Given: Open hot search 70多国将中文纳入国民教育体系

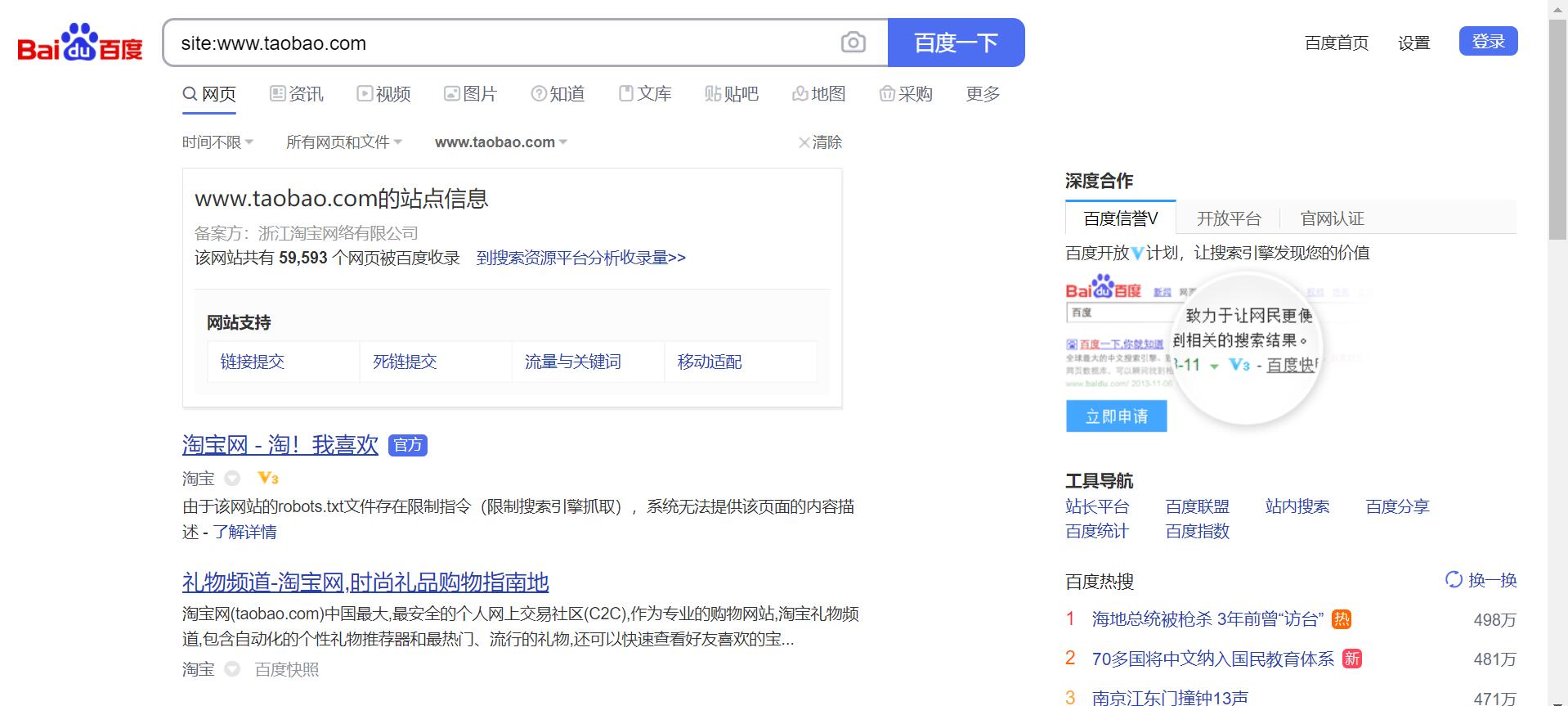Looking at the screenshot, I should coord(1213,659).
